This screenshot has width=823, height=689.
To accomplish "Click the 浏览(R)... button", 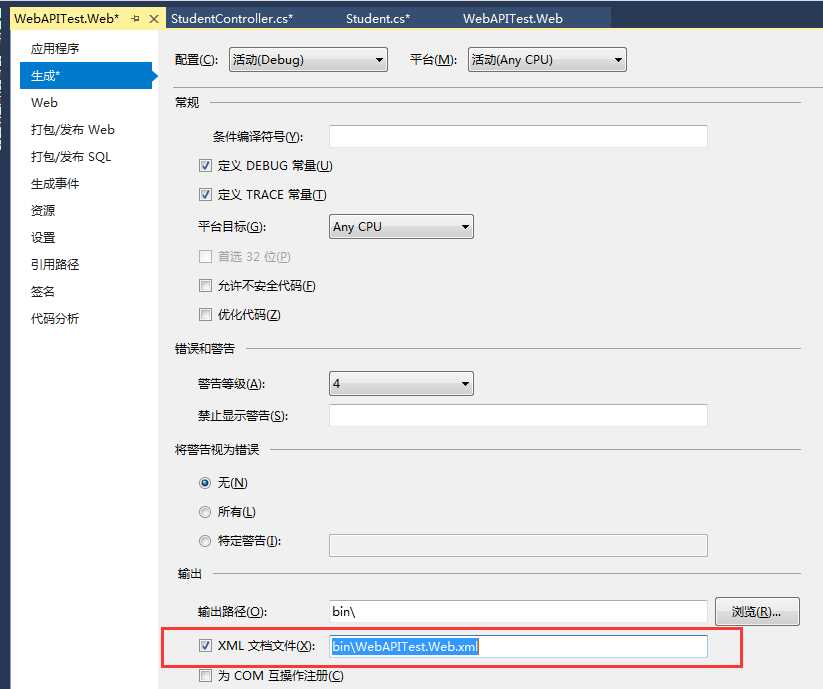I will tap(757, 611).
